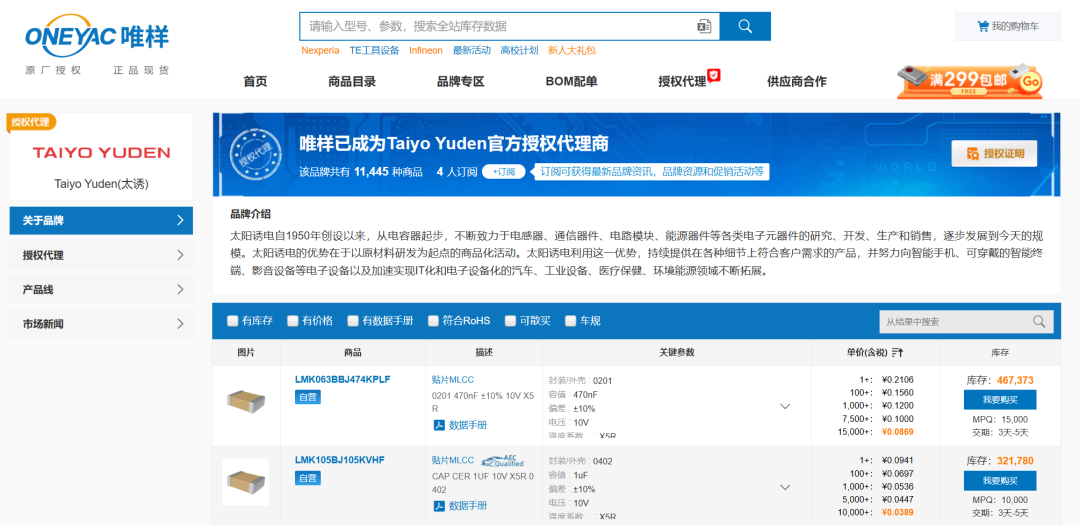Click the TE工具设备 hot-search link
Viewport: 1080px width, 525px height.
click(374, 50)
